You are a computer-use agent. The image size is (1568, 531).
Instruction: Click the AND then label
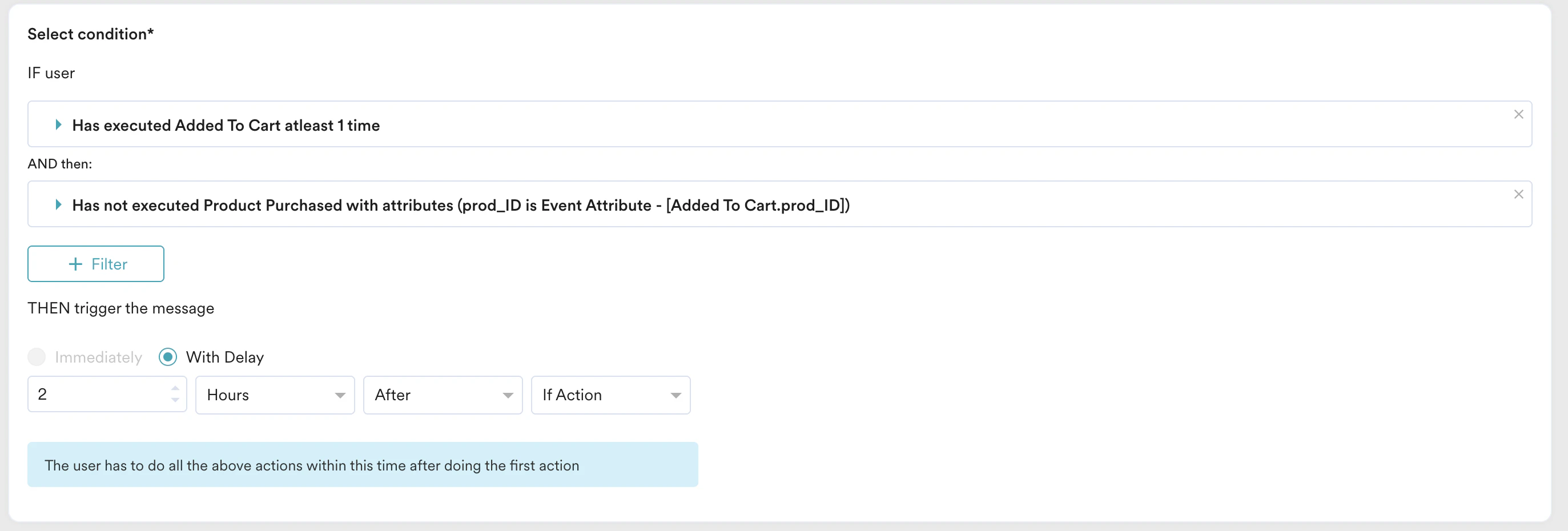pyautogui.click(x=59, y=164)
